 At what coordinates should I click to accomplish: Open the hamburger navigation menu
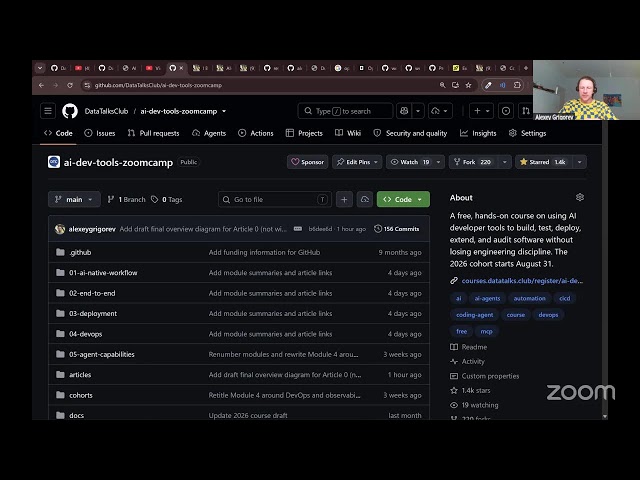(x=48, y=111)
